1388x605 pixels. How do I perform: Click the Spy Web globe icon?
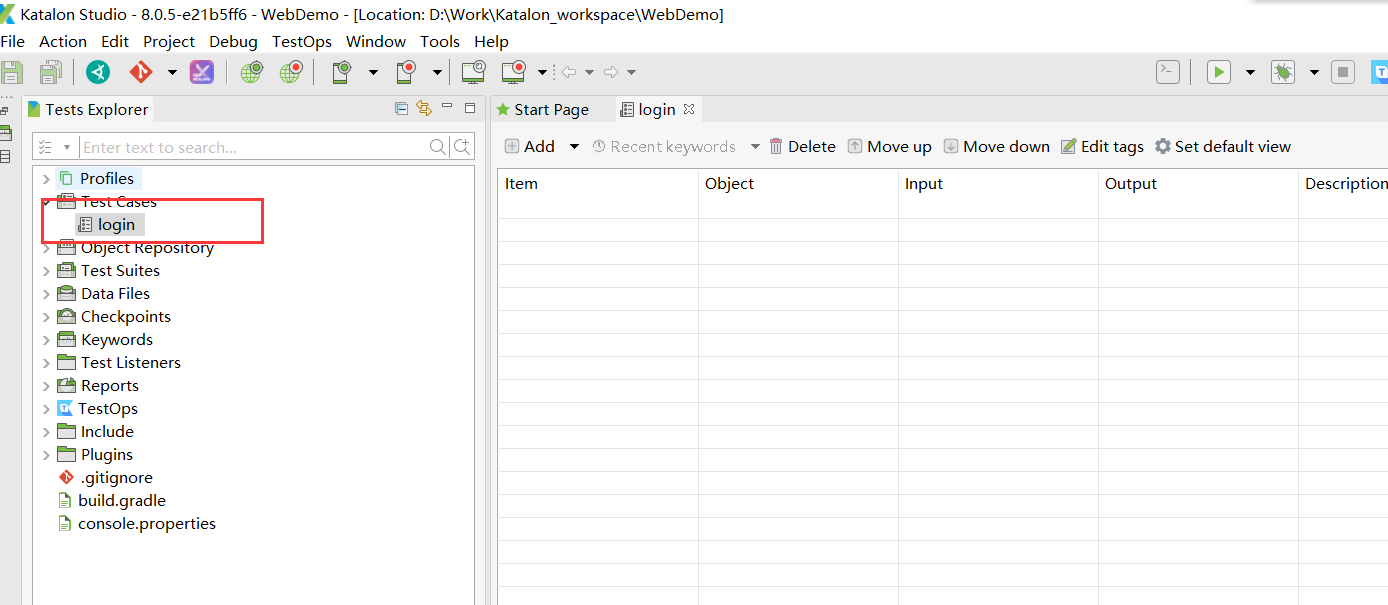[251, 72]
